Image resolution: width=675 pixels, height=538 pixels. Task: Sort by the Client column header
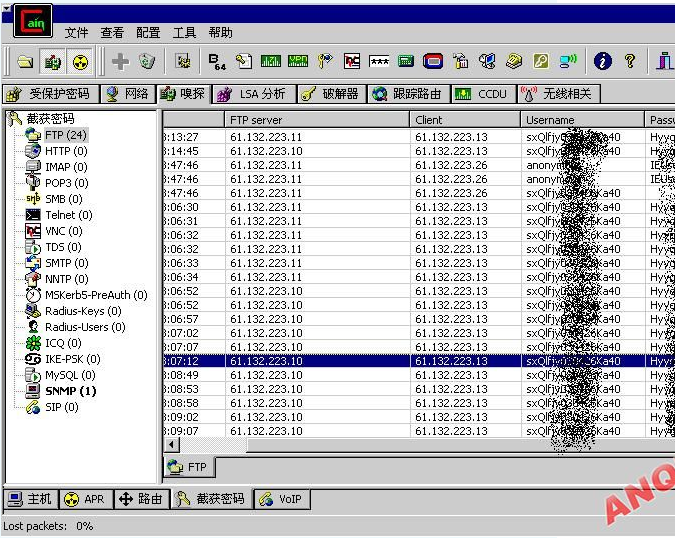(465, 120)
